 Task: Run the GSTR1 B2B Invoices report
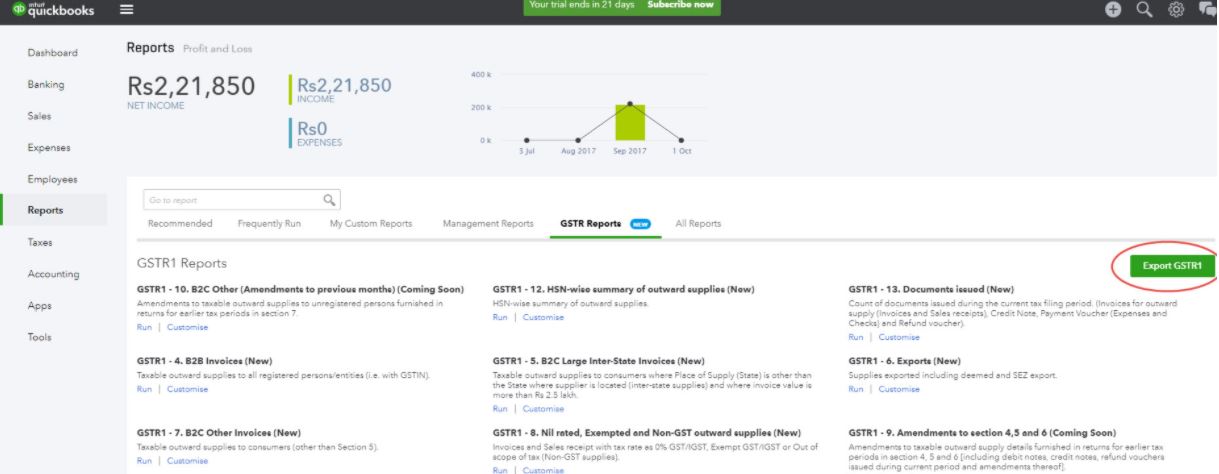click(144, 389)
